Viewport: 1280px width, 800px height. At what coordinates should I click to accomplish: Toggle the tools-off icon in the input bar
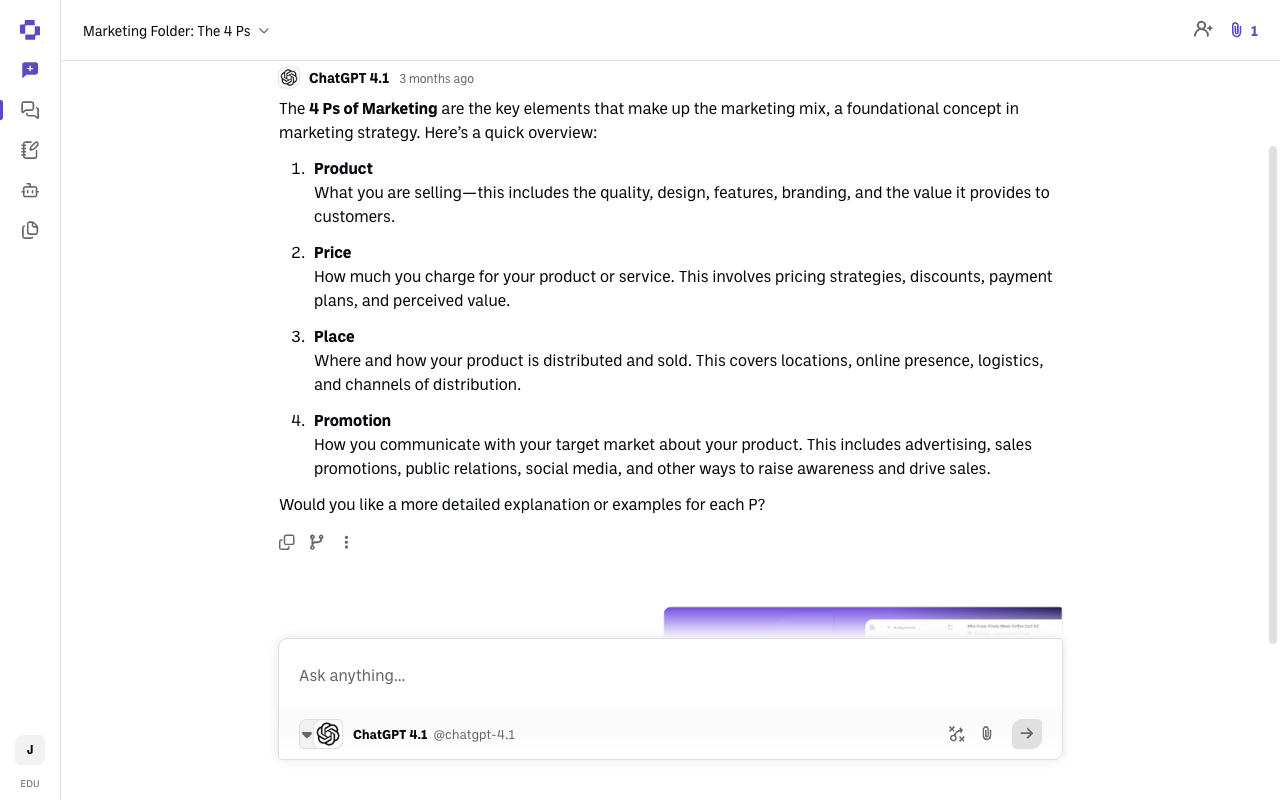coord(957,734)
